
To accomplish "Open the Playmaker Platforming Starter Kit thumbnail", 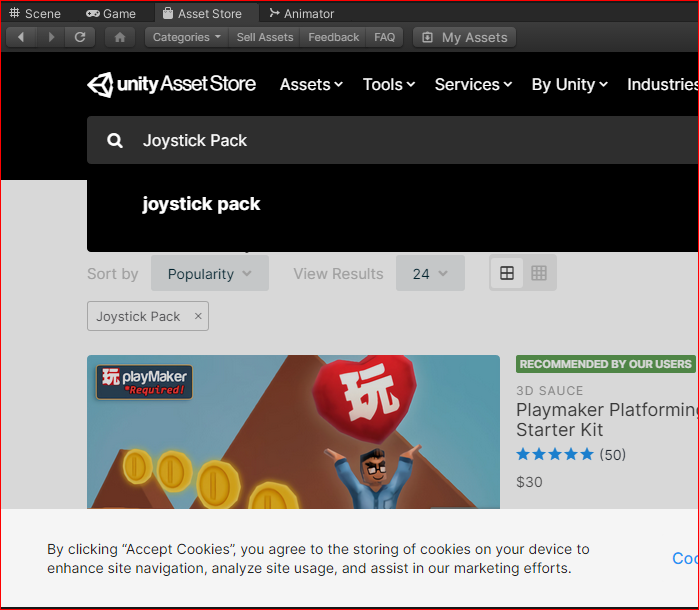I will pyautogui.click(x=293, y=432).
